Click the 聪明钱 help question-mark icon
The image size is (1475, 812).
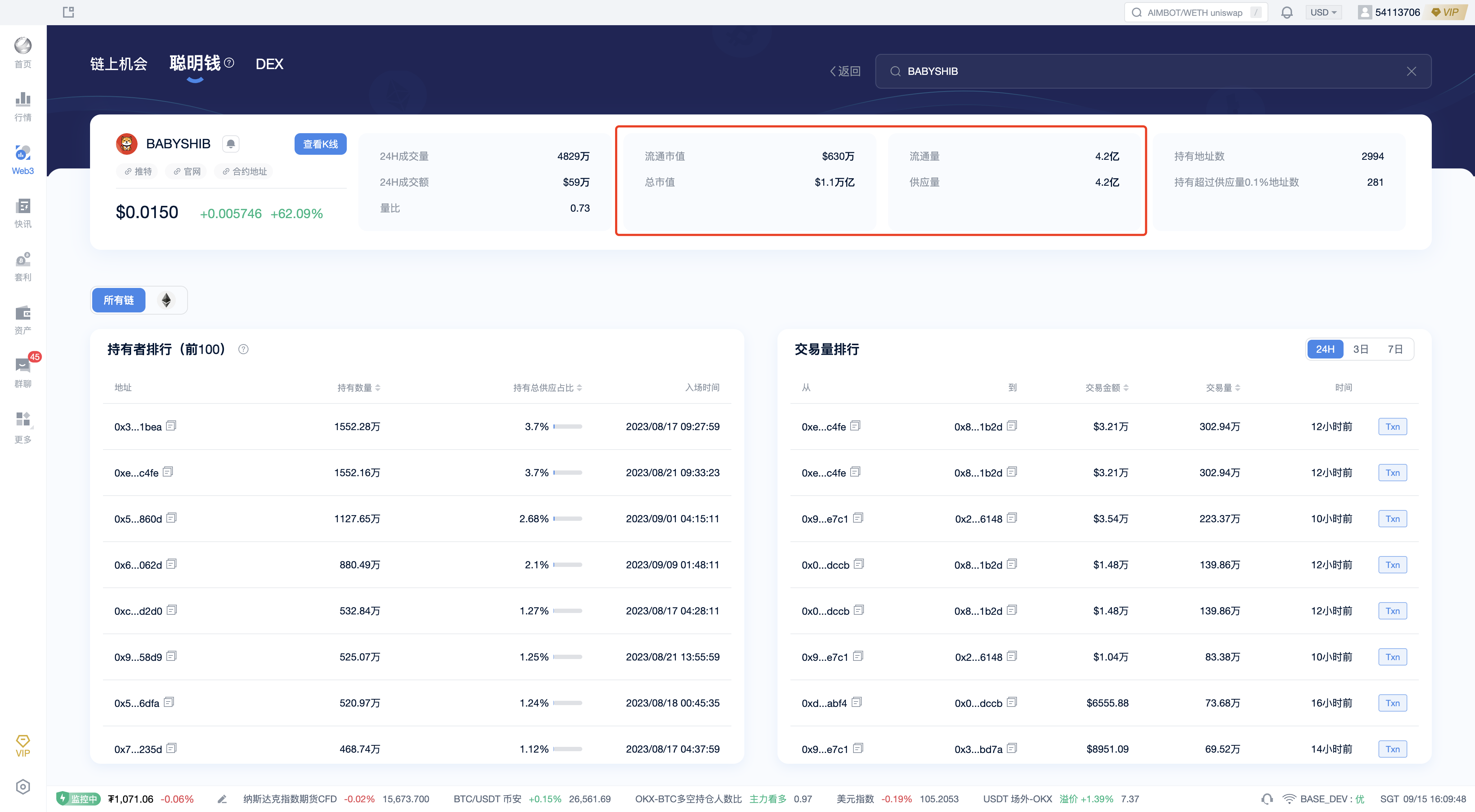(229, 62)
